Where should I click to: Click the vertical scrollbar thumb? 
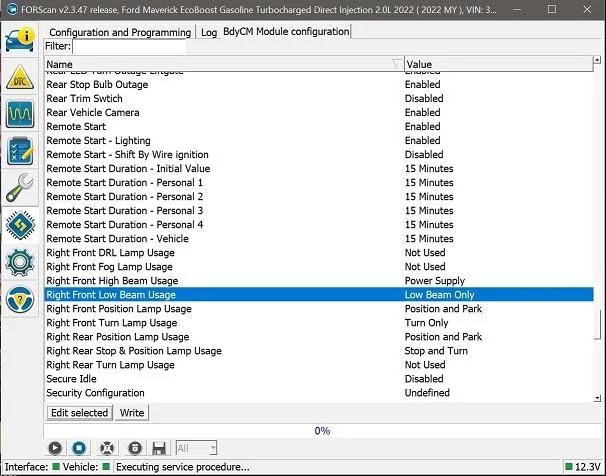tap(597, 325)
